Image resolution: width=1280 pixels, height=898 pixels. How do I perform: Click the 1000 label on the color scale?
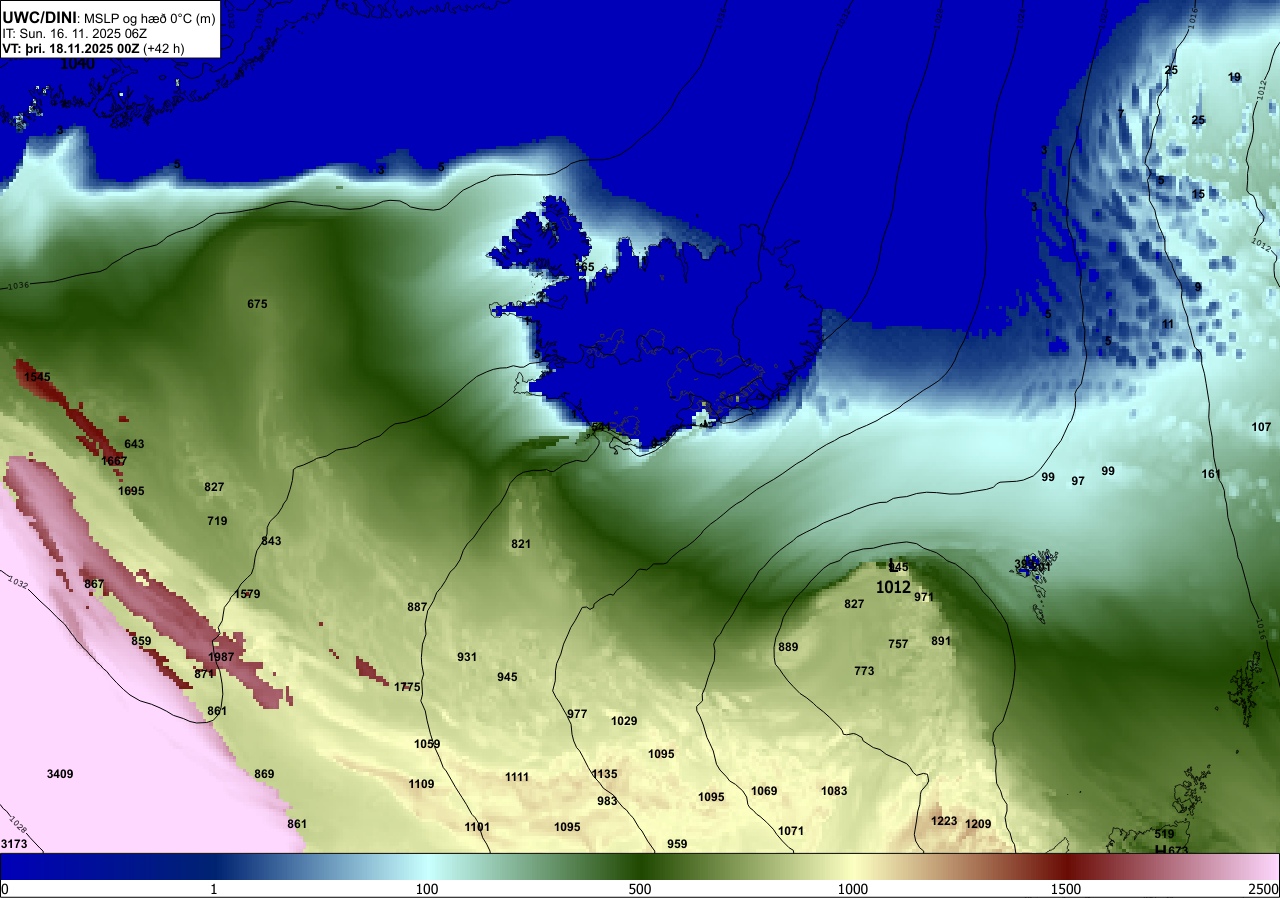852,889
